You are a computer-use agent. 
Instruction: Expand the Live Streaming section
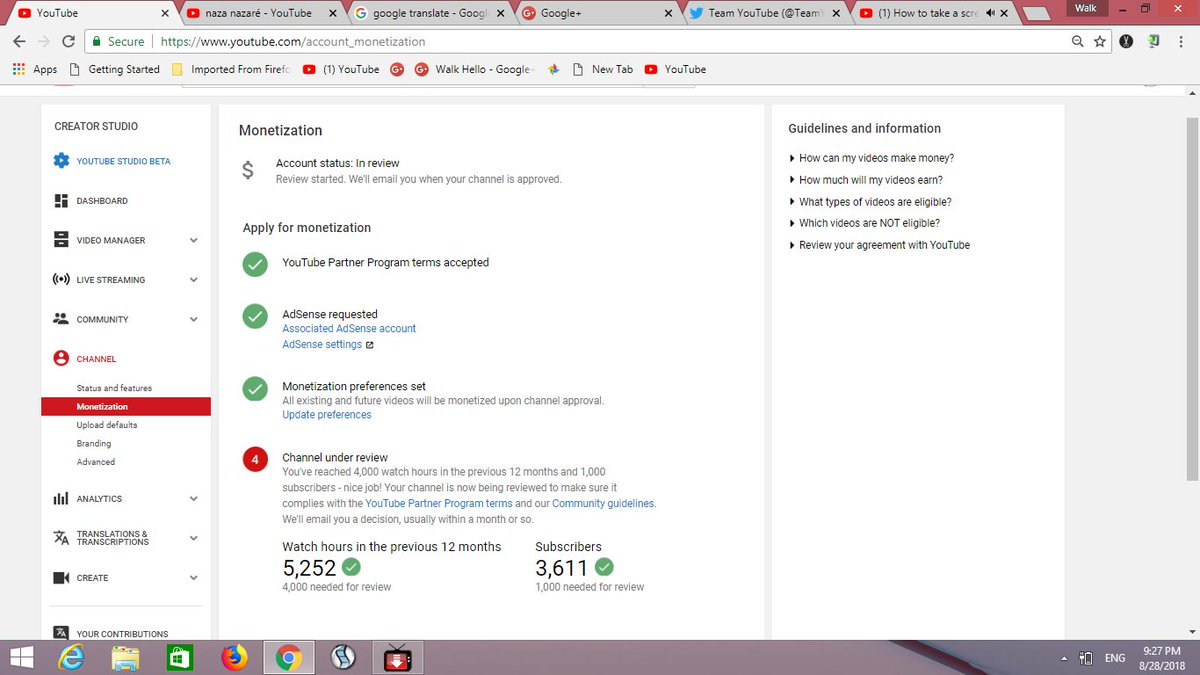[x=193, y=280]
